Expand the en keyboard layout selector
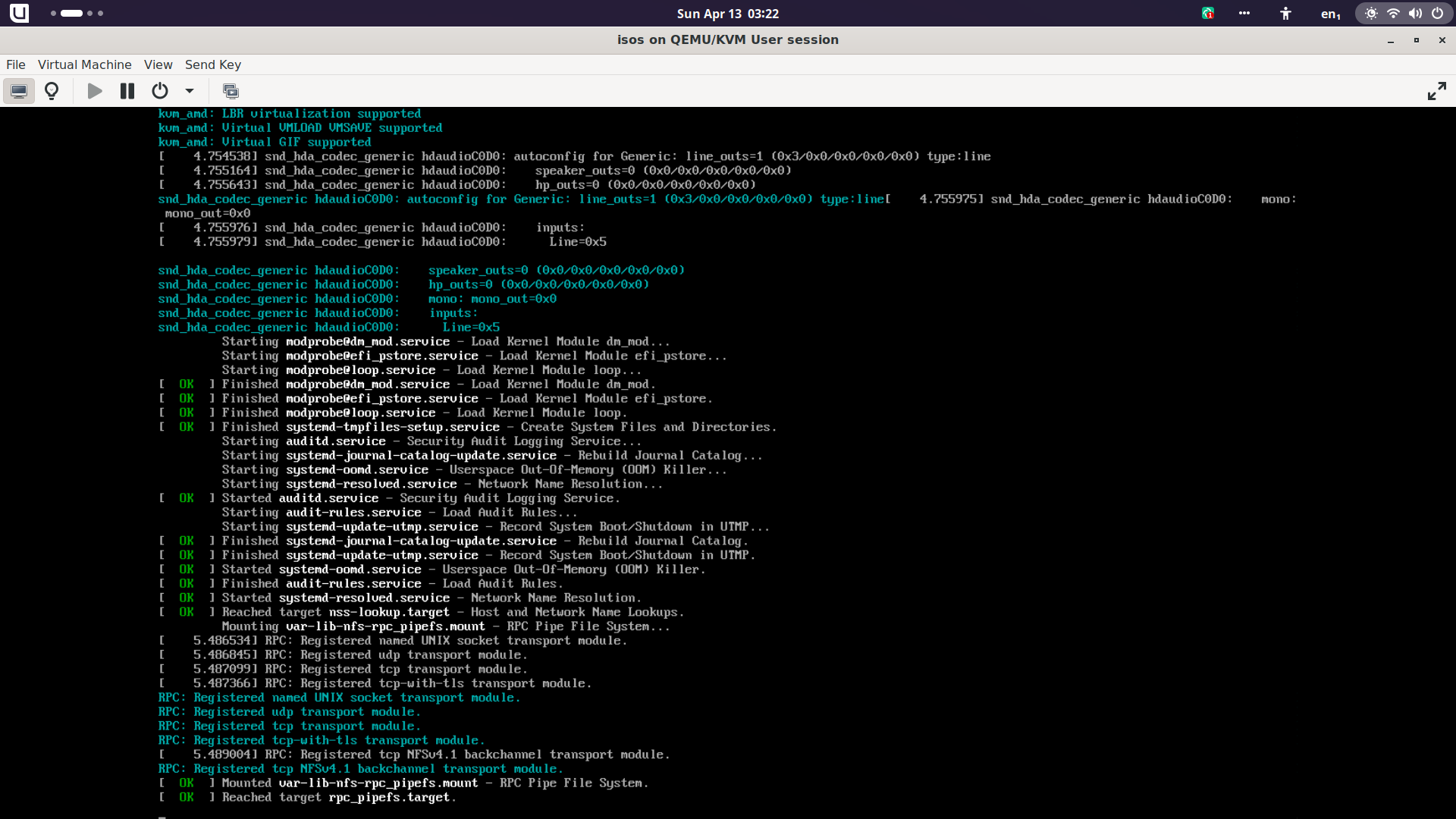Image resolution: width=1456 pixels, height=819 pixels. 1330,14
